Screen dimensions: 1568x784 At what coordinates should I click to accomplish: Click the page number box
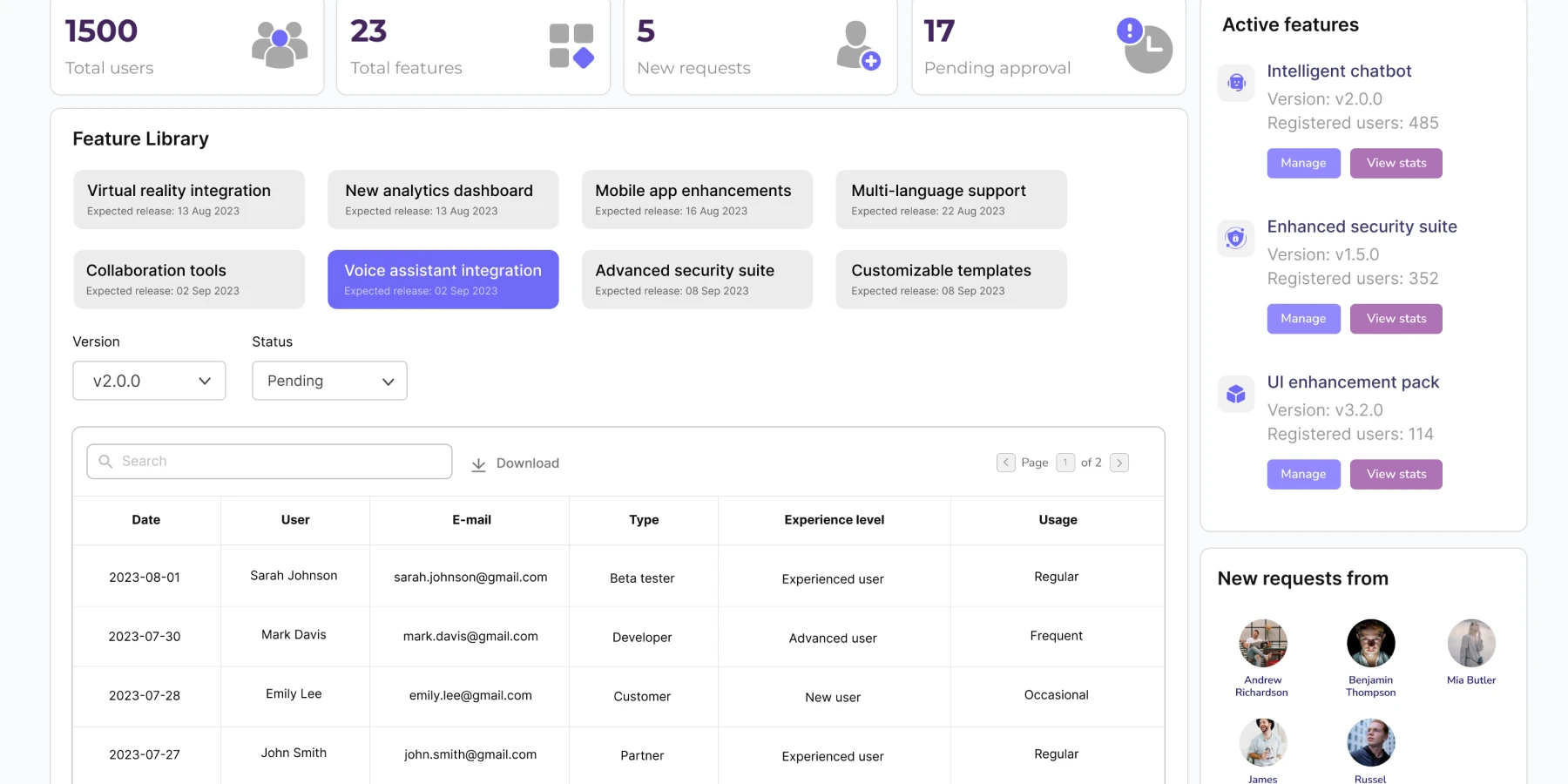click(x=1064, y=463)
